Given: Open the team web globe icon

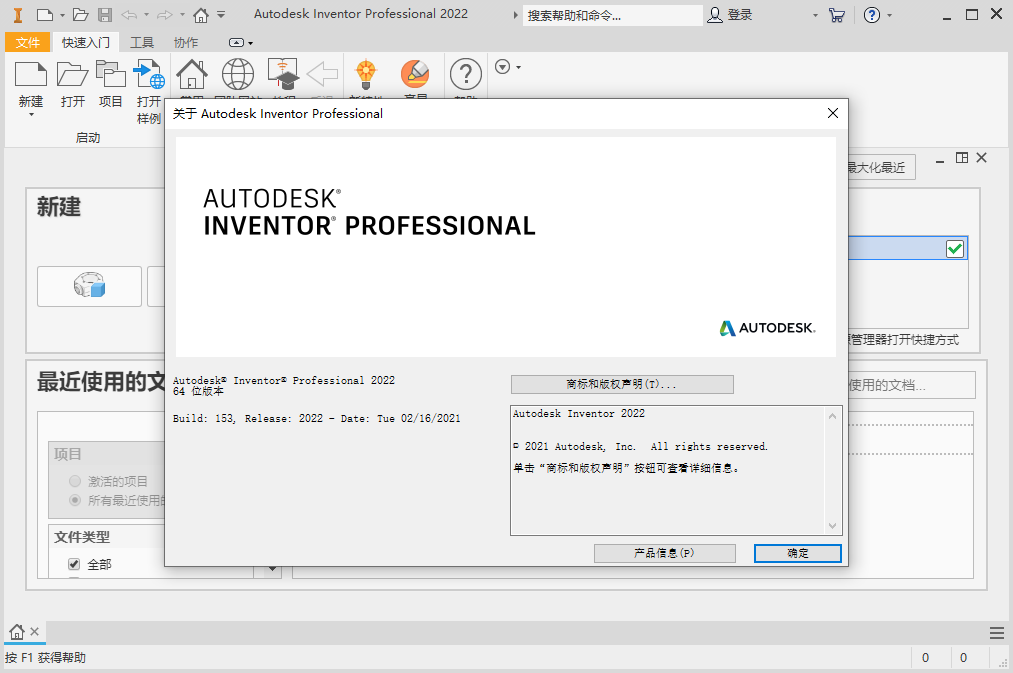Looking at the screenshot, I should [x=237, y=74].
